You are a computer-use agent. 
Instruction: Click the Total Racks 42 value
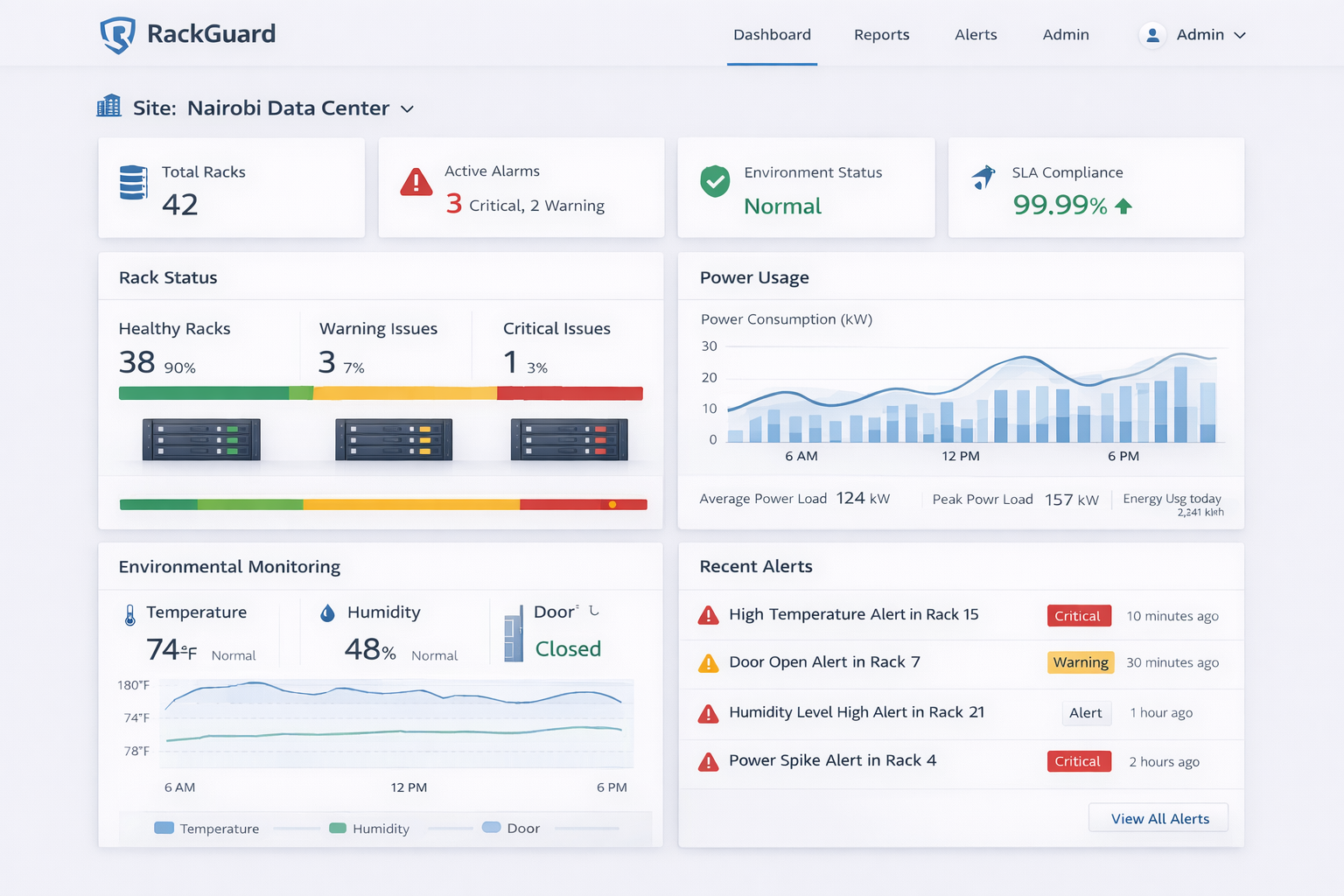point(180,205)
